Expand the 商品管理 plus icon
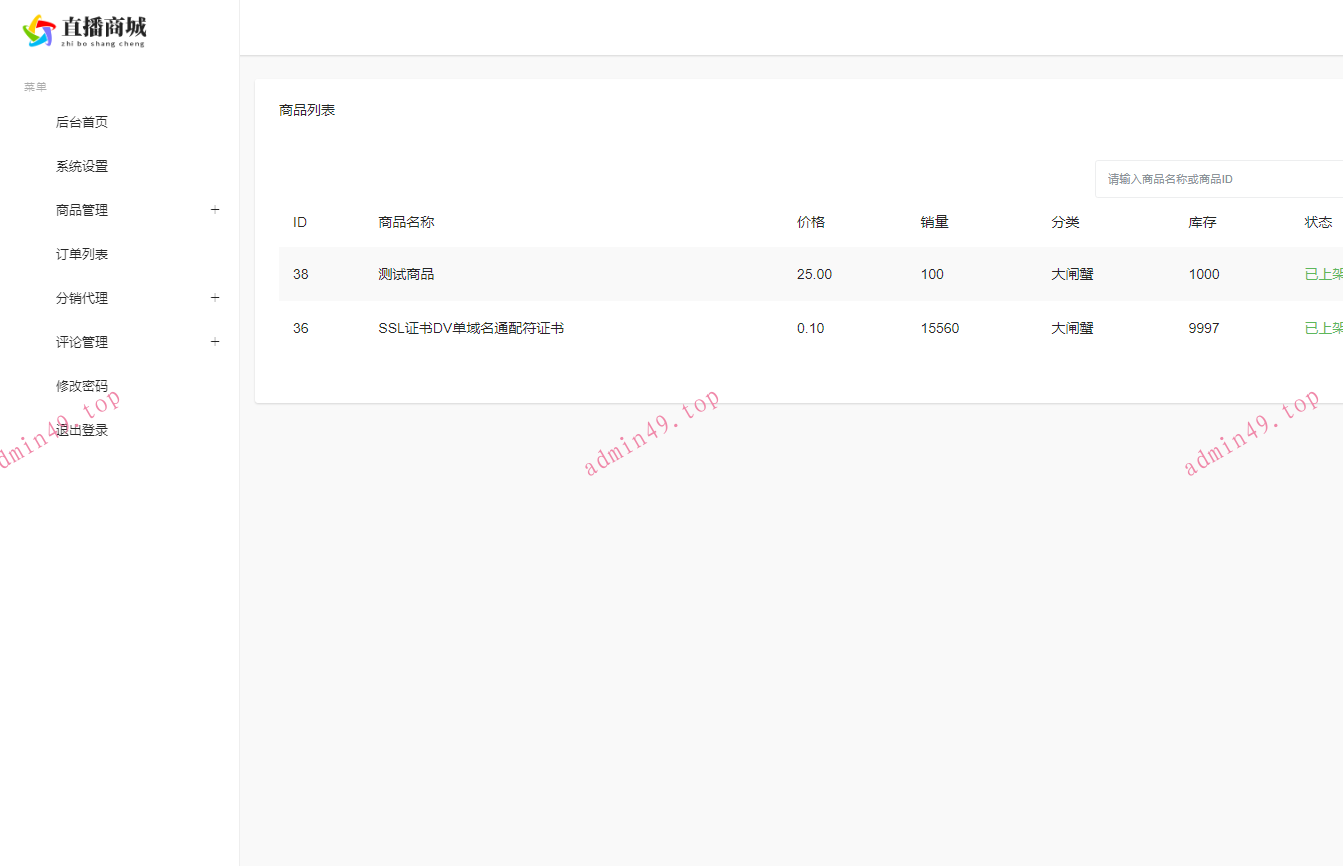1343x866 pixels. pos(215,210)
